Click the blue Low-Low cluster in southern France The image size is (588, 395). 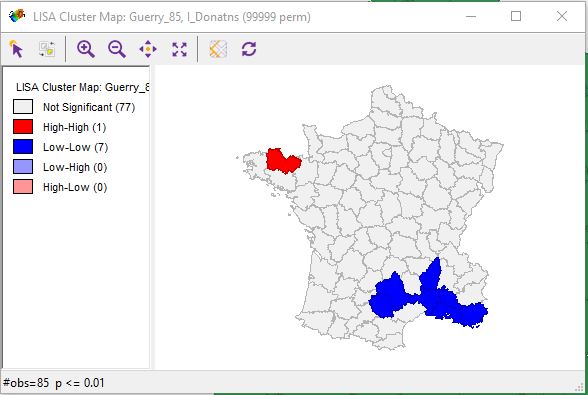pyautogui.click(x=439, y=300)
